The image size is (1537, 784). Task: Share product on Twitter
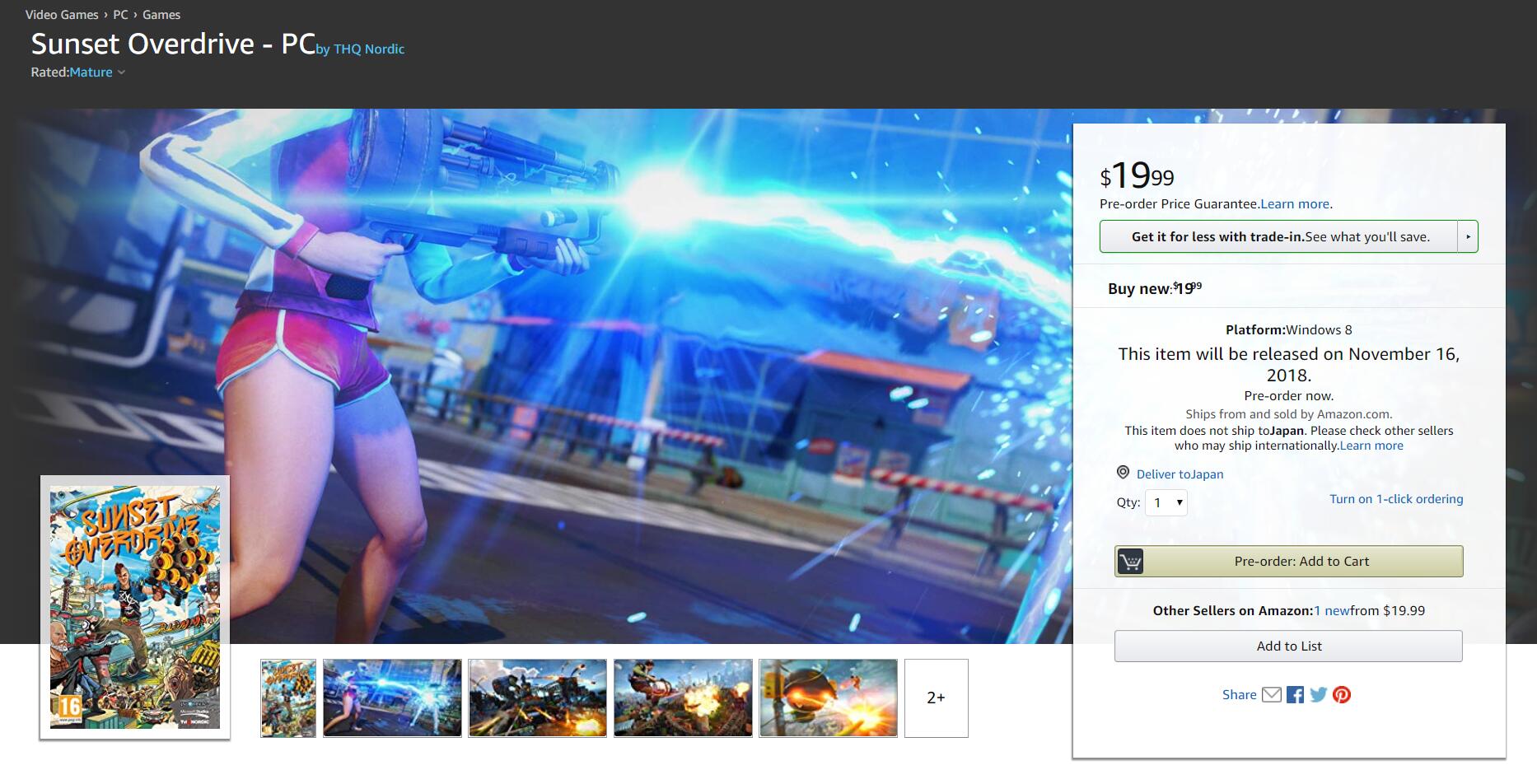tap(1318, 694)
